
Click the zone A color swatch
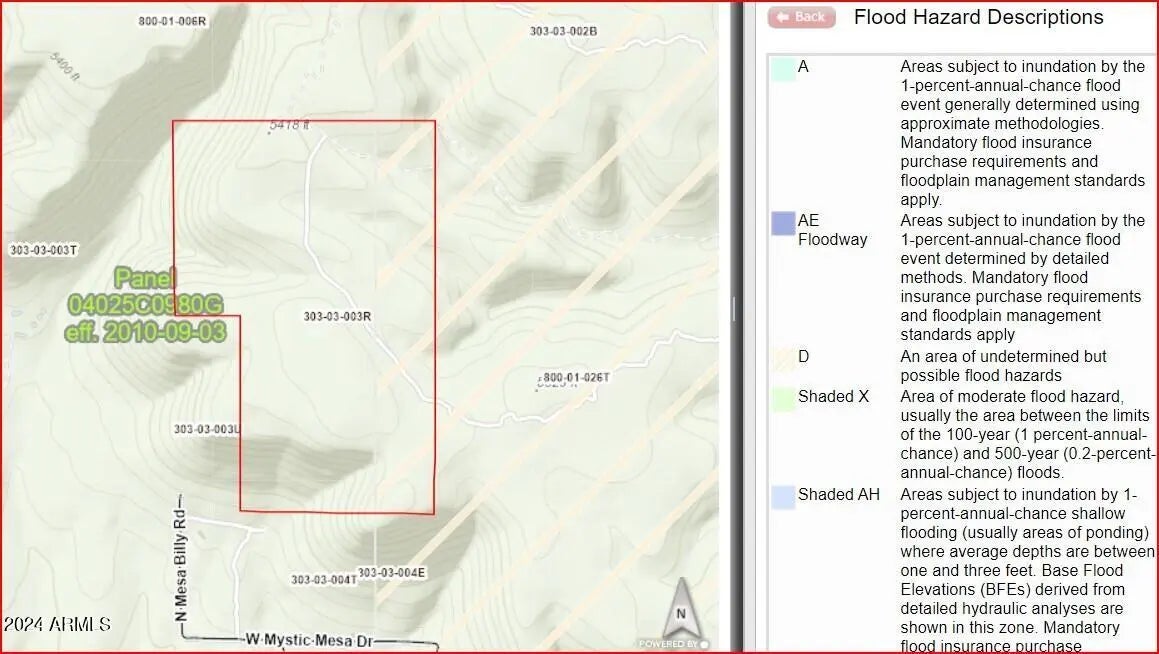pos(783,68)
